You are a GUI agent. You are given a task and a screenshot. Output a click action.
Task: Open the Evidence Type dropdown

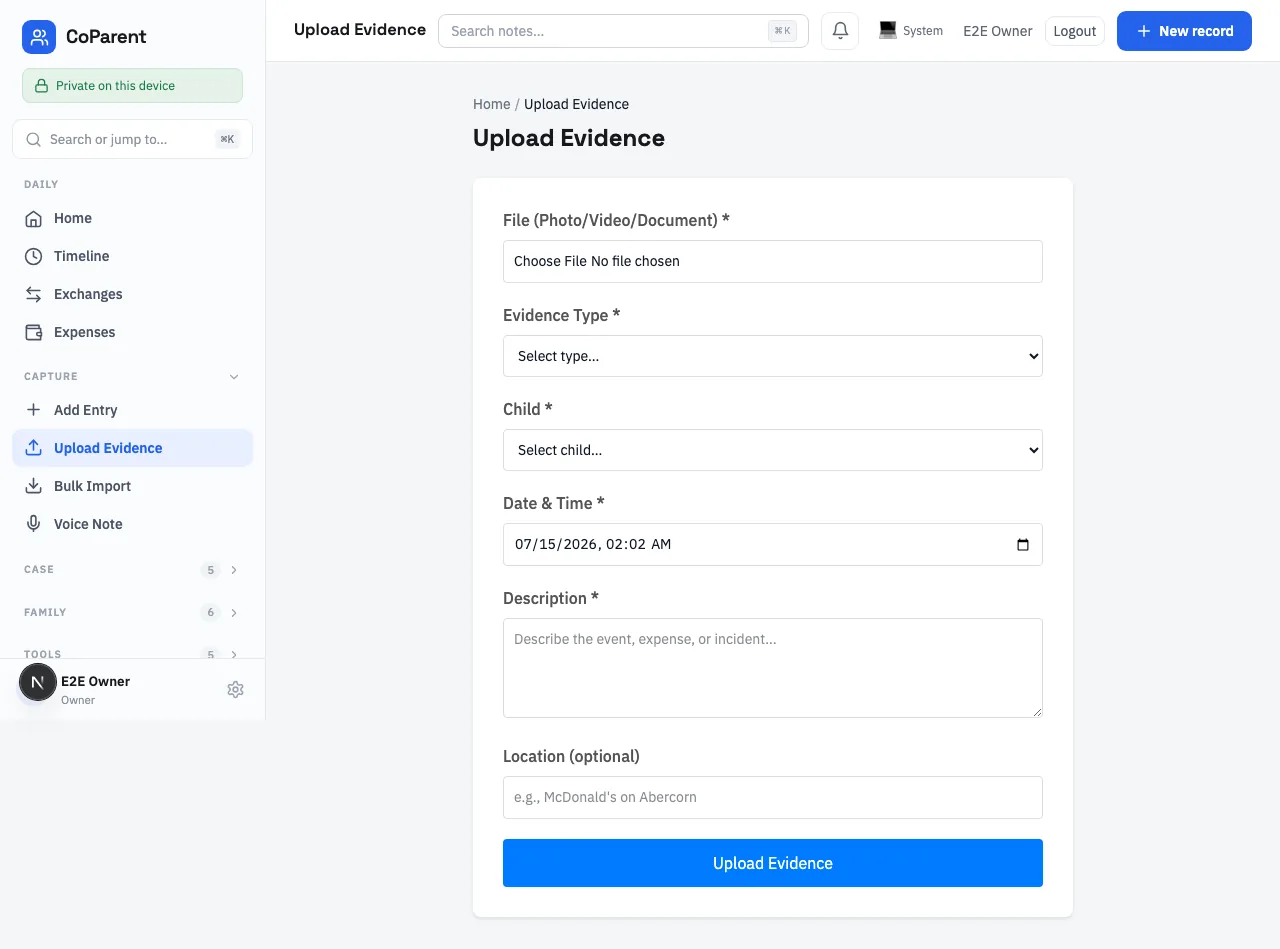click(x=773, y=356)
